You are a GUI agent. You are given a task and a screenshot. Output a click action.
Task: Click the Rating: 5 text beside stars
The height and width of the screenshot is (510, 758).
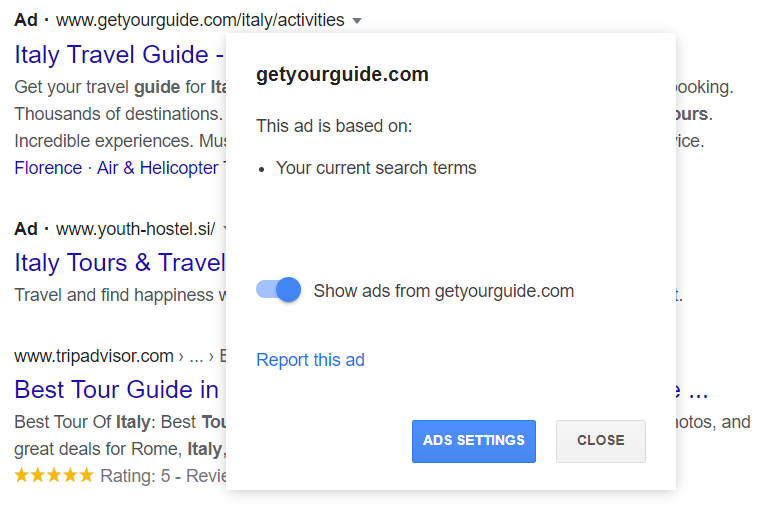[135, 476]
